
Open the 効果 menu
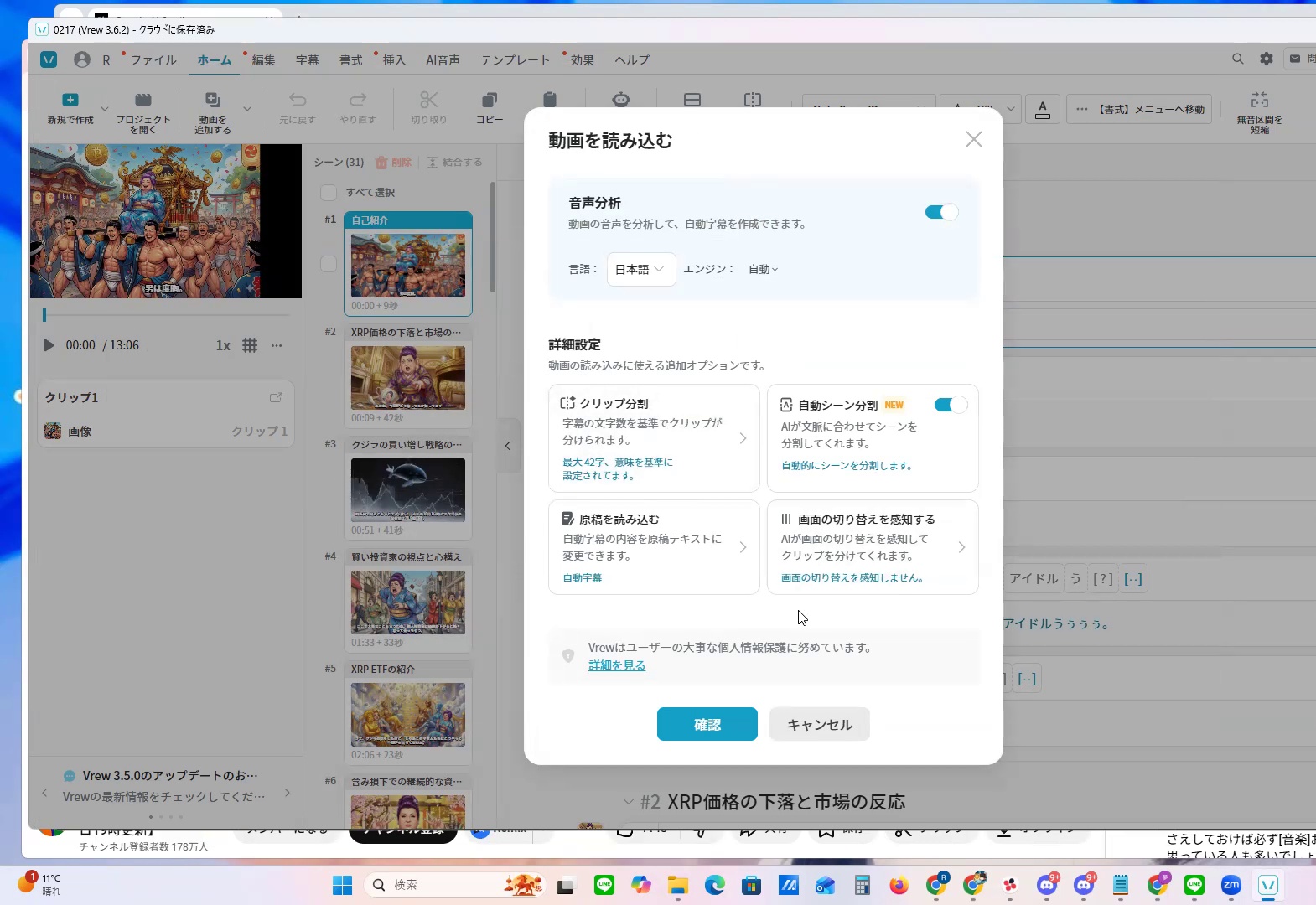tap(582, 59)
